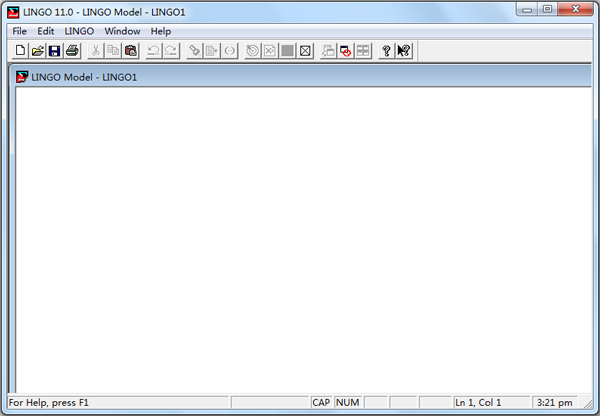Create a new model with New icon
Screen dimensions: 600x416
point(20,51)
